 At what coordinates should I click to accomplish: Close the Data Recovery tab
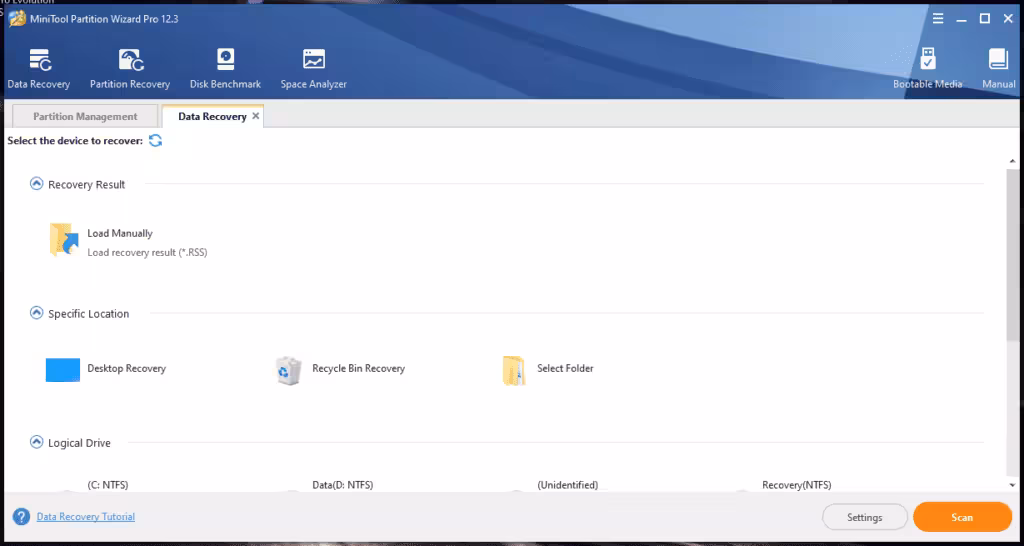point(255,116)
